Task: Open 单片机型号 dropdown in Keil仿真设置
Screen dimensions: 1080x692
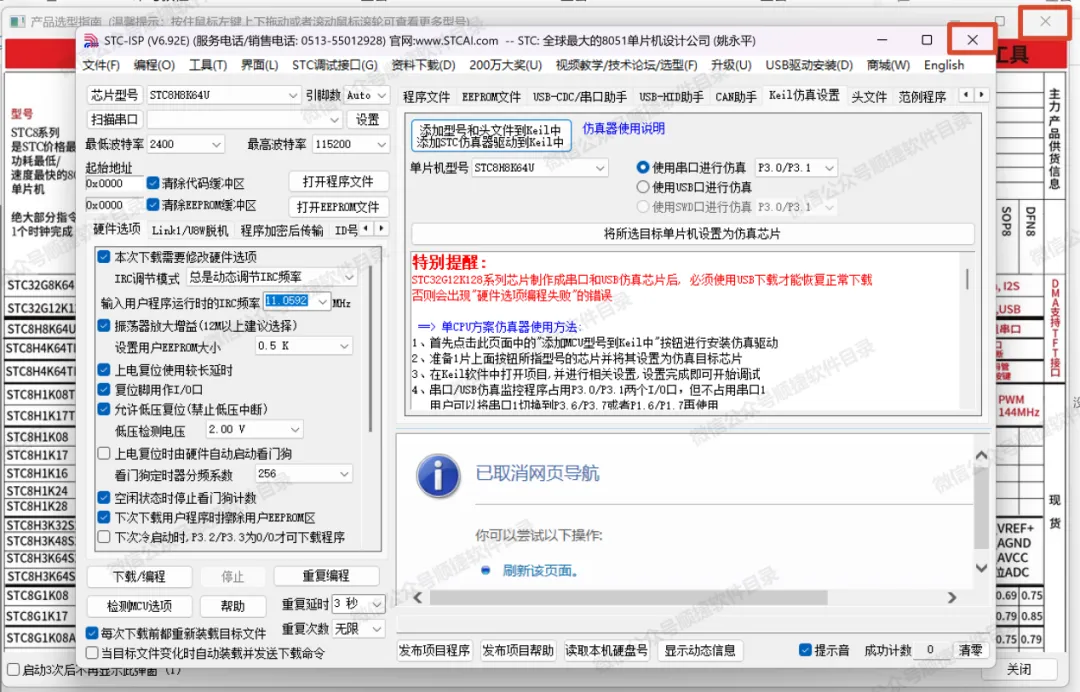Action: [540, 167]
